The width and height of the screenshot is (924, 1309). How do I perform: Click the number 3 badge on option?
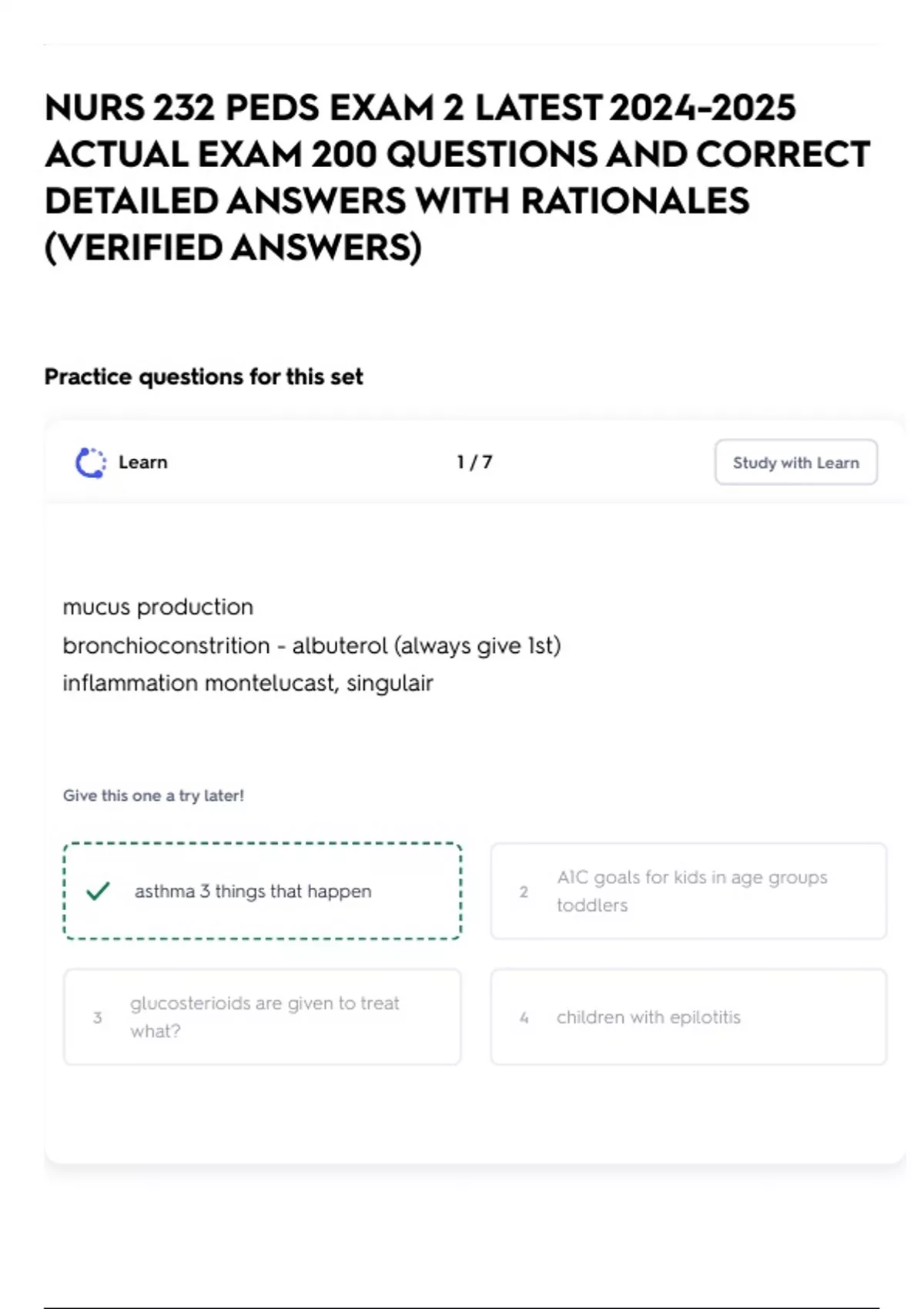point(97,1017)
